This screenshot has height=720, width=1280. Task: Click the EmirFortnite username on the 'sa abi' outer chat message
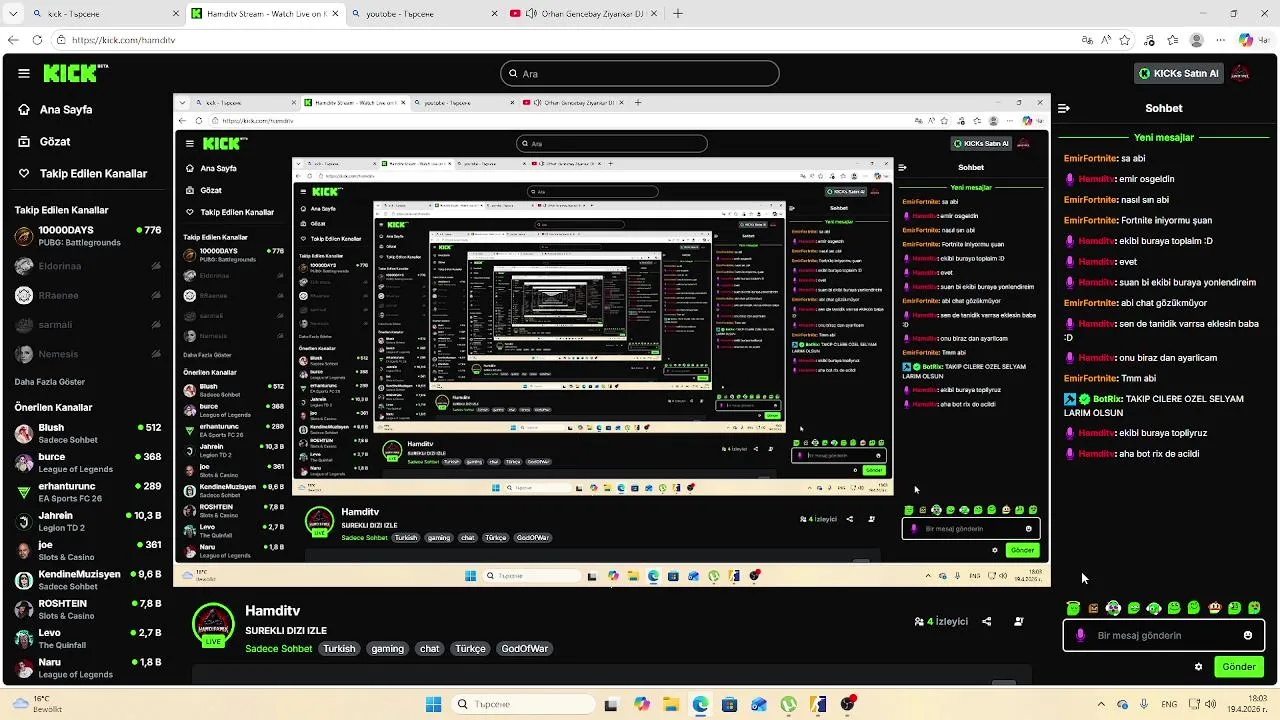click(1090, 158)
